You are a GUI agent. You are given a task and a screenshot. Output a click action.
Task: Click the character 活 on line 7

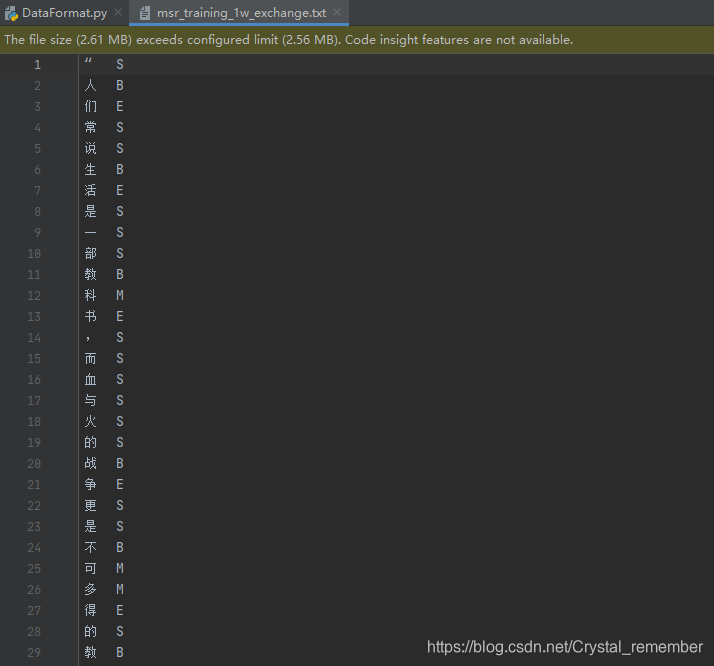[x=91, y=191]
